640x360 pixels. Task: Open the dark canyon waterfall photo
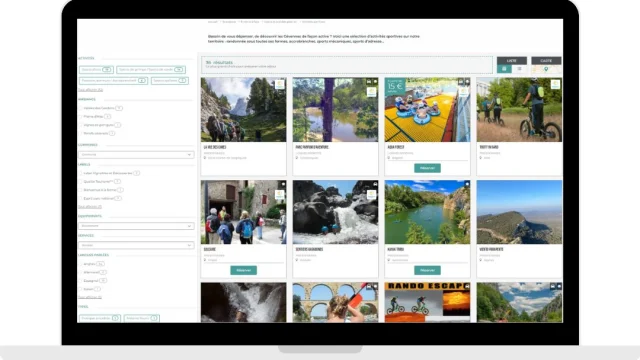coord(244,302)
